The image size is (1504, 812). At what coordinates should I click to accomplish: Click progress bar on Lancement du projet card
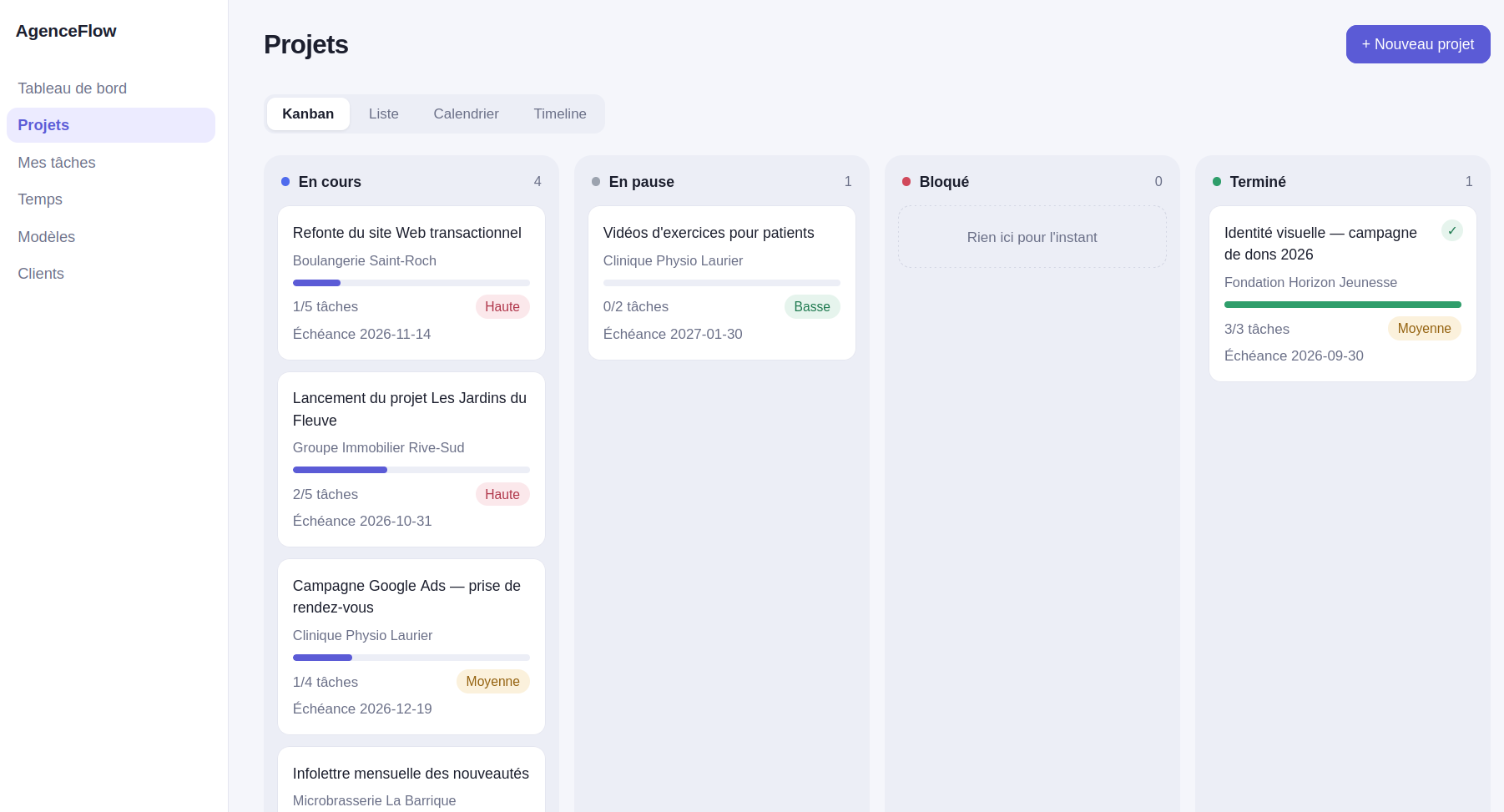pyautogui.click(x=411, y=470)
